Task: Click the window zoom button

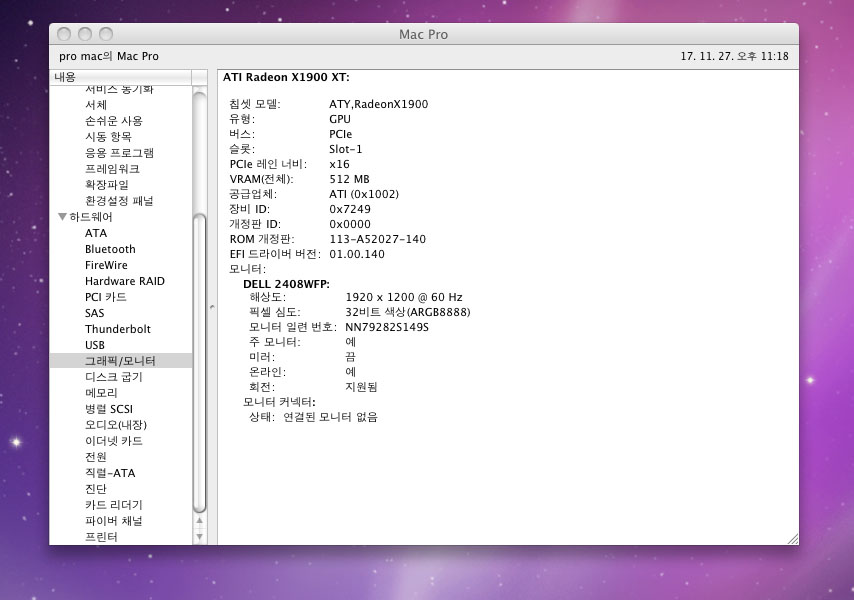Action: point(108,35)
